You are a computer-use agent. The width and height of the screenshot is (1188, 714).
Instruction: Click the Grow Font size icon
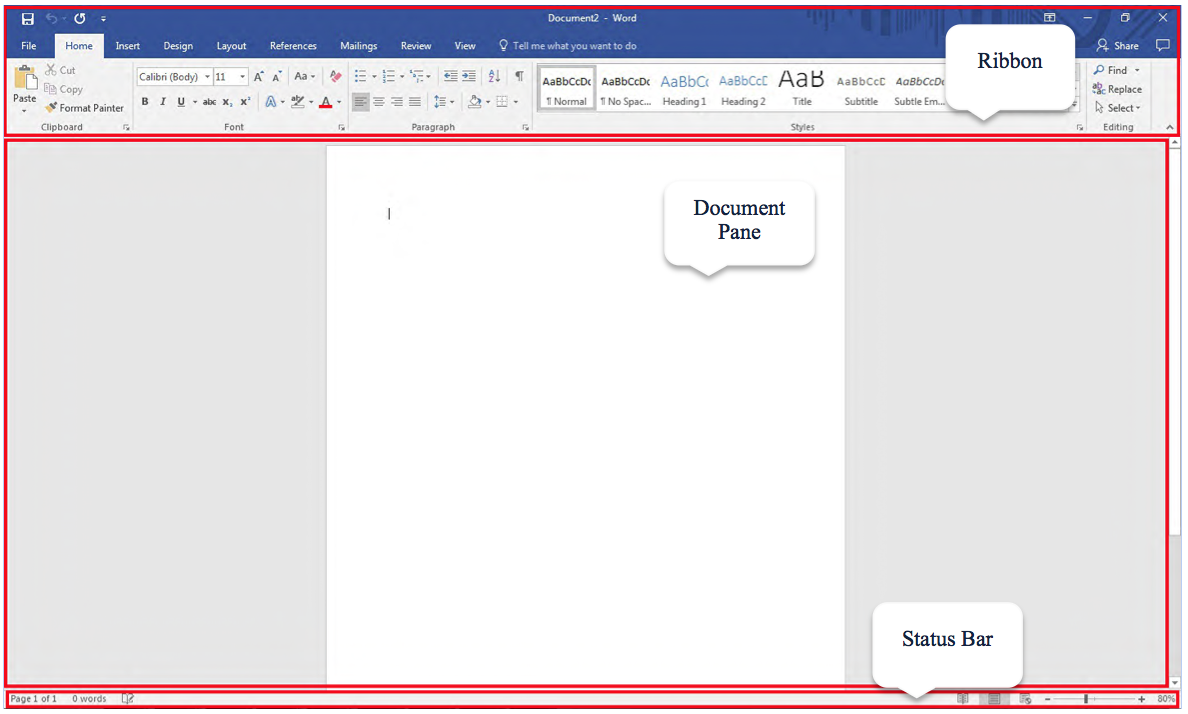click(258, 76)
